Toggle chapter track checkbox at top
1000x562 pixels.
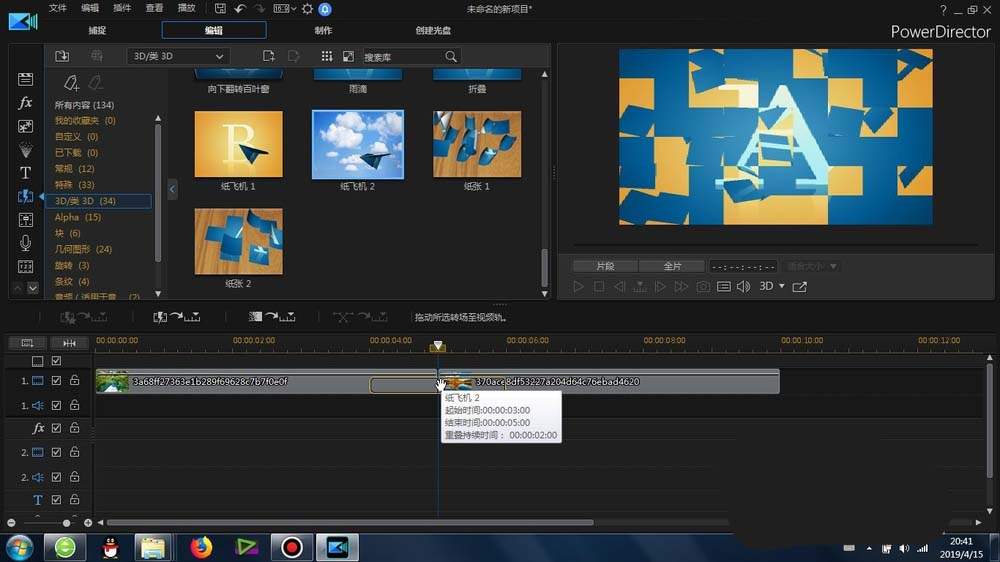56,361
